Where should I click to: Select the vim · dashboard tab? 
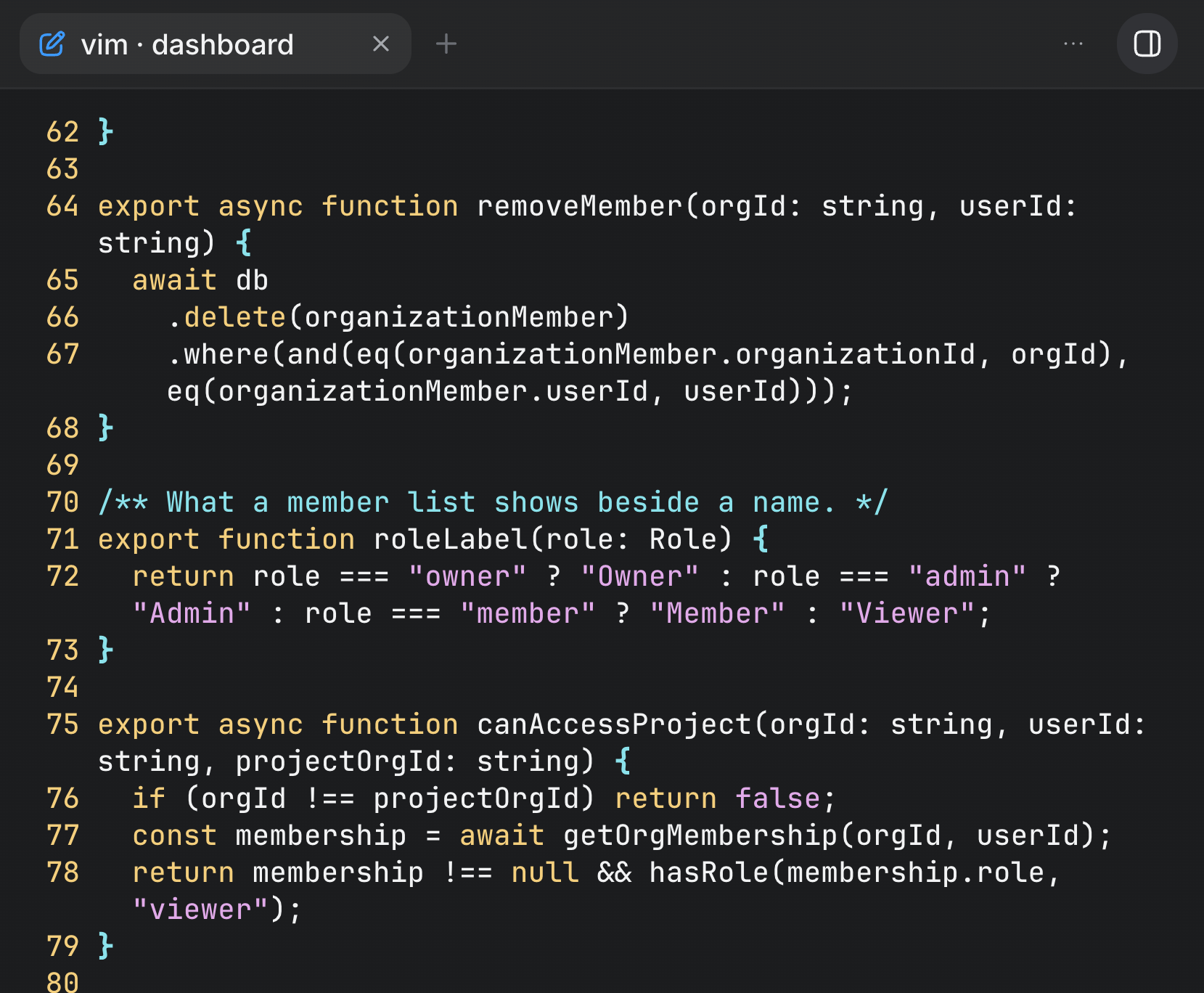coord(216,44)
